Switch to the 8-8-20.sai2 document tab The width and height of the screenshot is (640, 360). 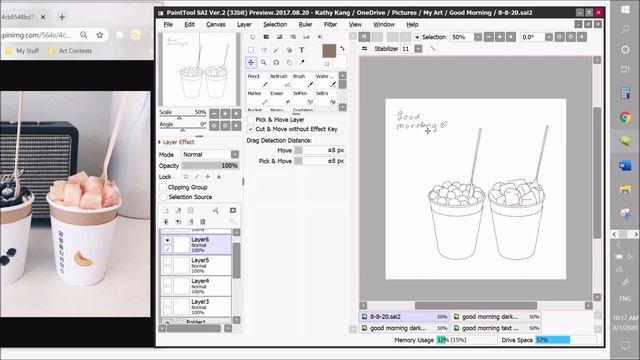coord(404,317)
